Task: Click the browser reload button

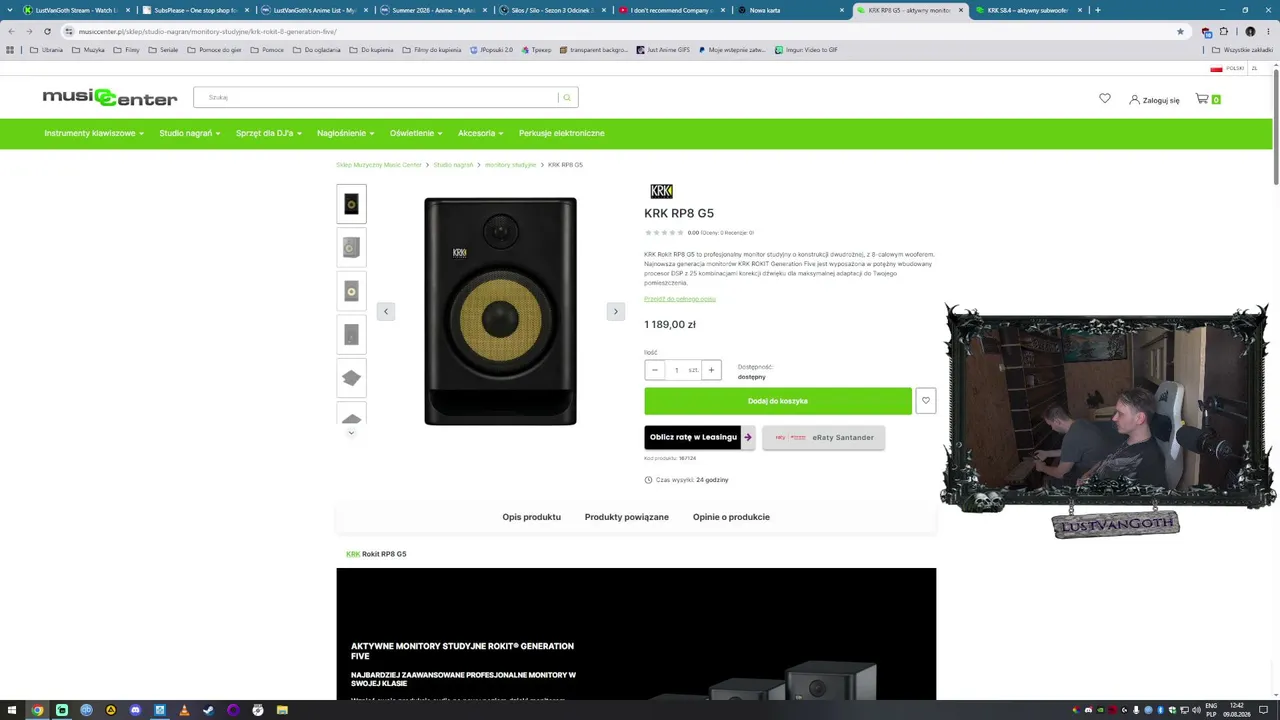Action: (47, 31)
